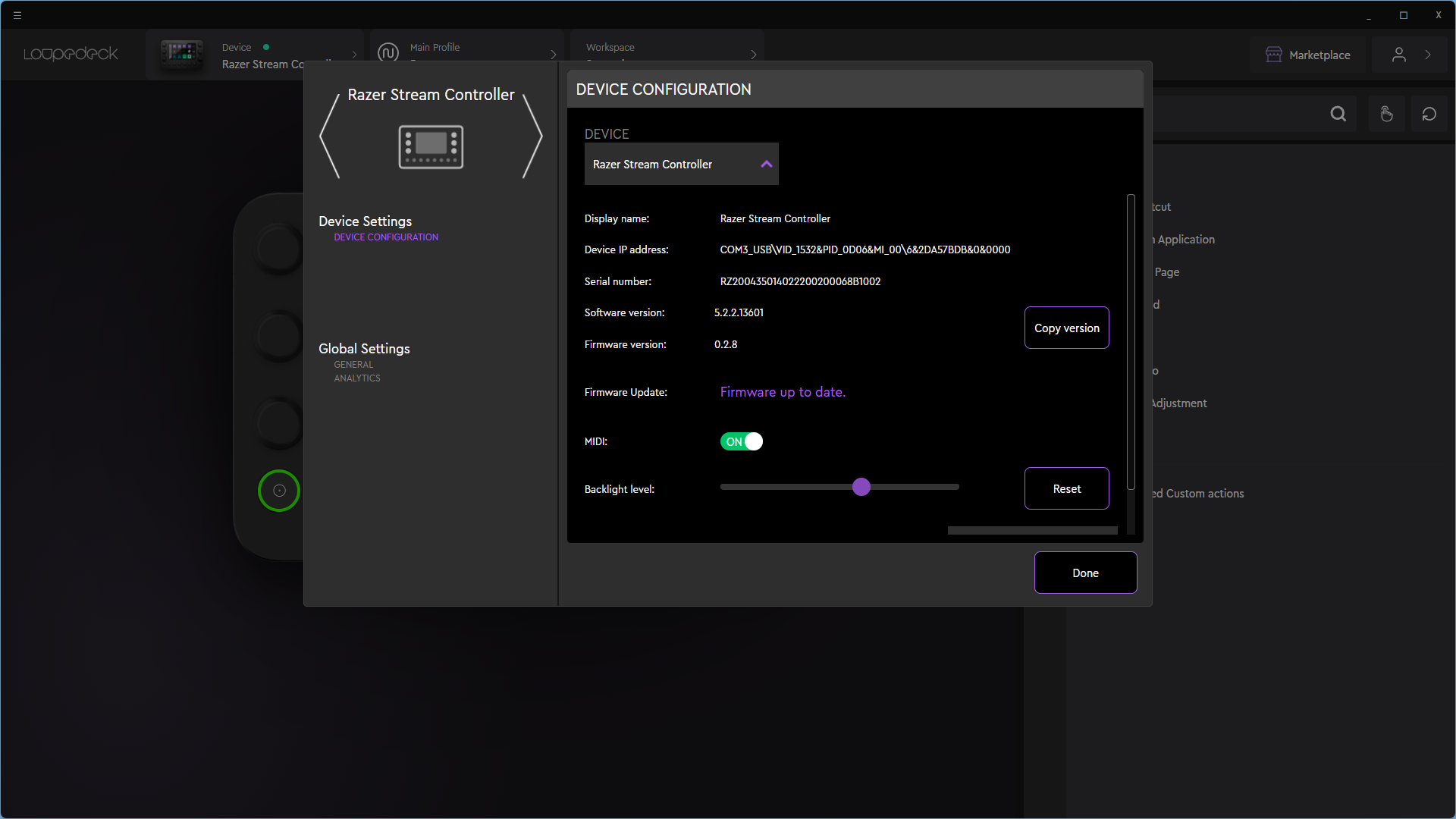Click the firmware version 0.2.8

tap(726, 344)
